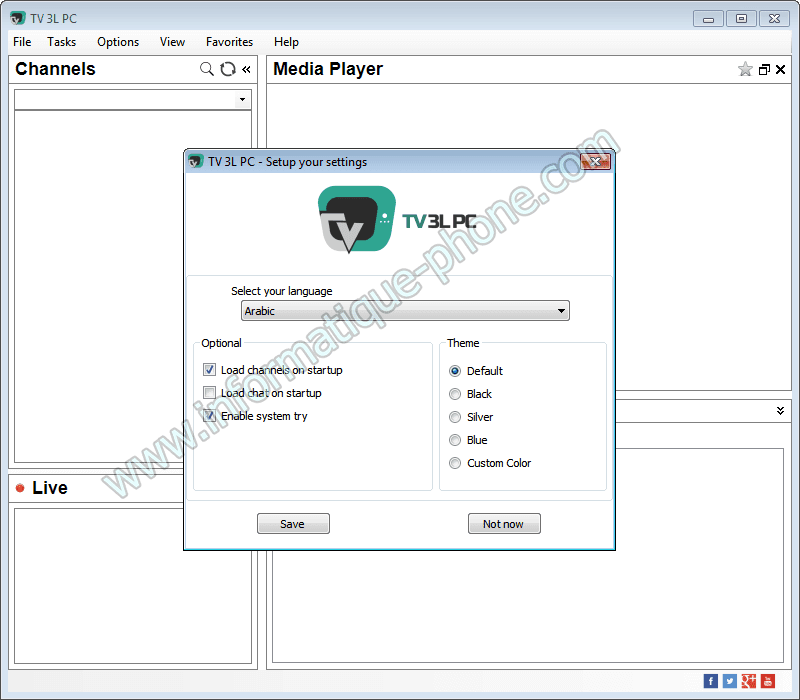Open the Twitter page icon

pyautogui.click(x=730, y=681)
